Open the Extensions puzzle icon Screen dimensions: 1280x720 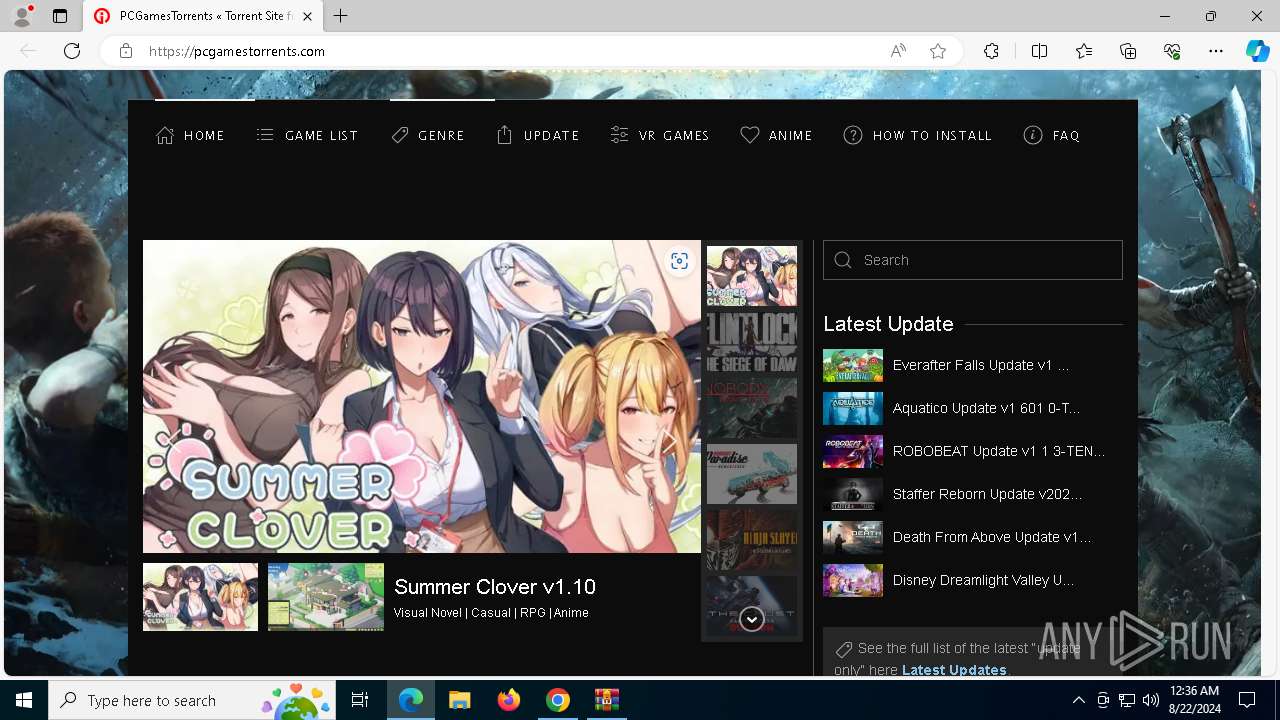[991, 51]
